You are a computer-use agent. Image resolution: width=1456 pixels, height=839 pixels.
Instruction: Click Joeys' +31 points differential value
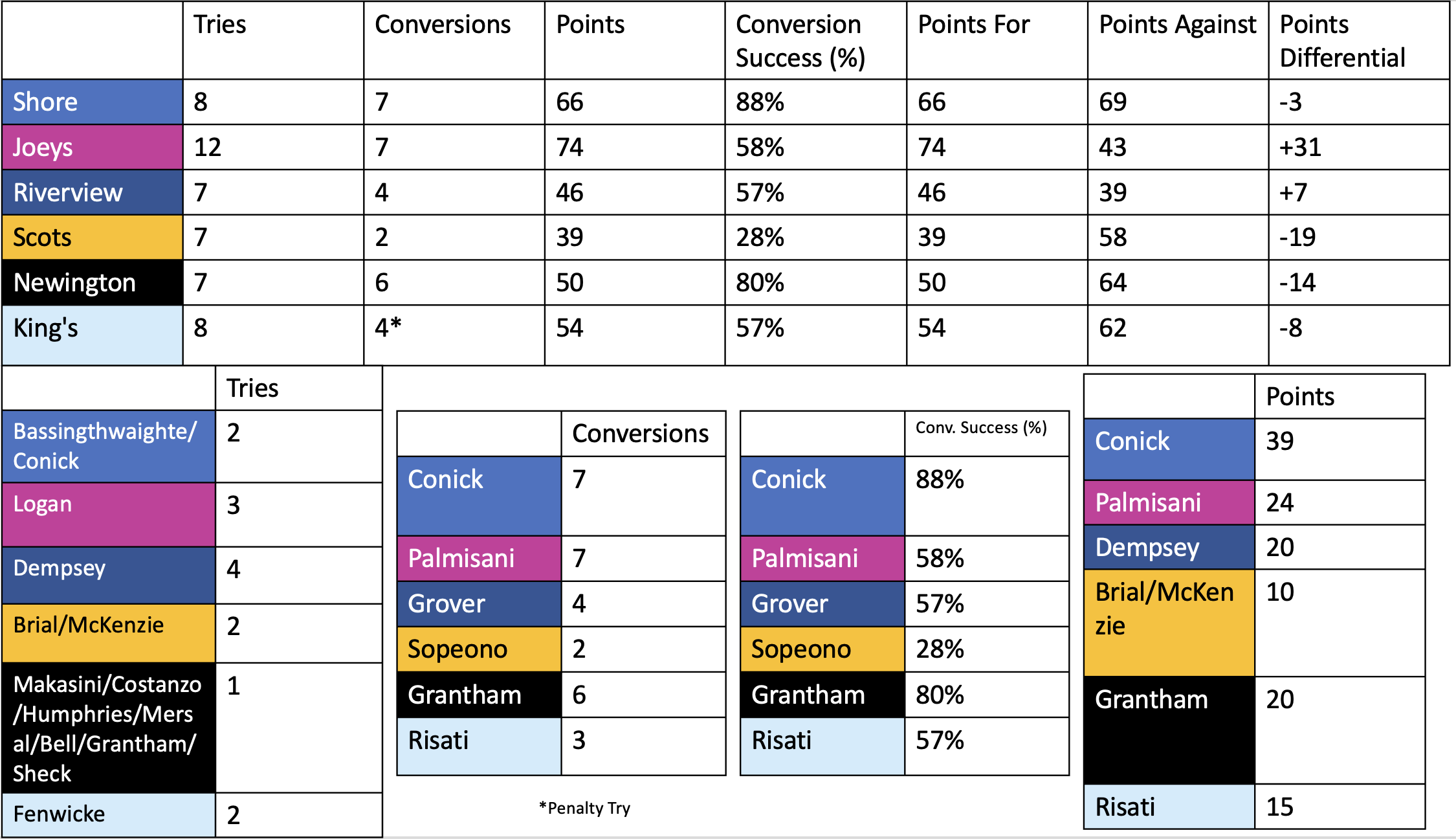point(1358,148)
